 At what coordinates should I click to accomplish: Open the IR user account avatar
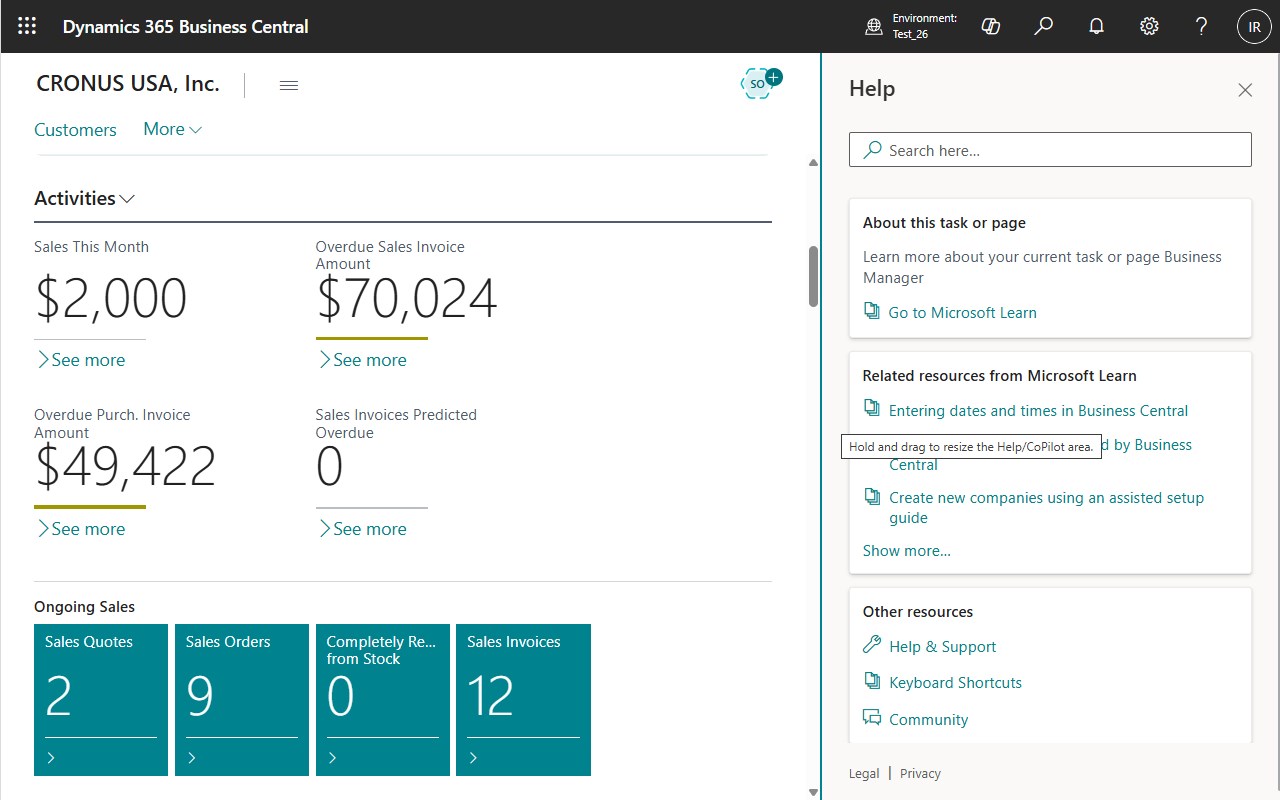coord(1254,26)
